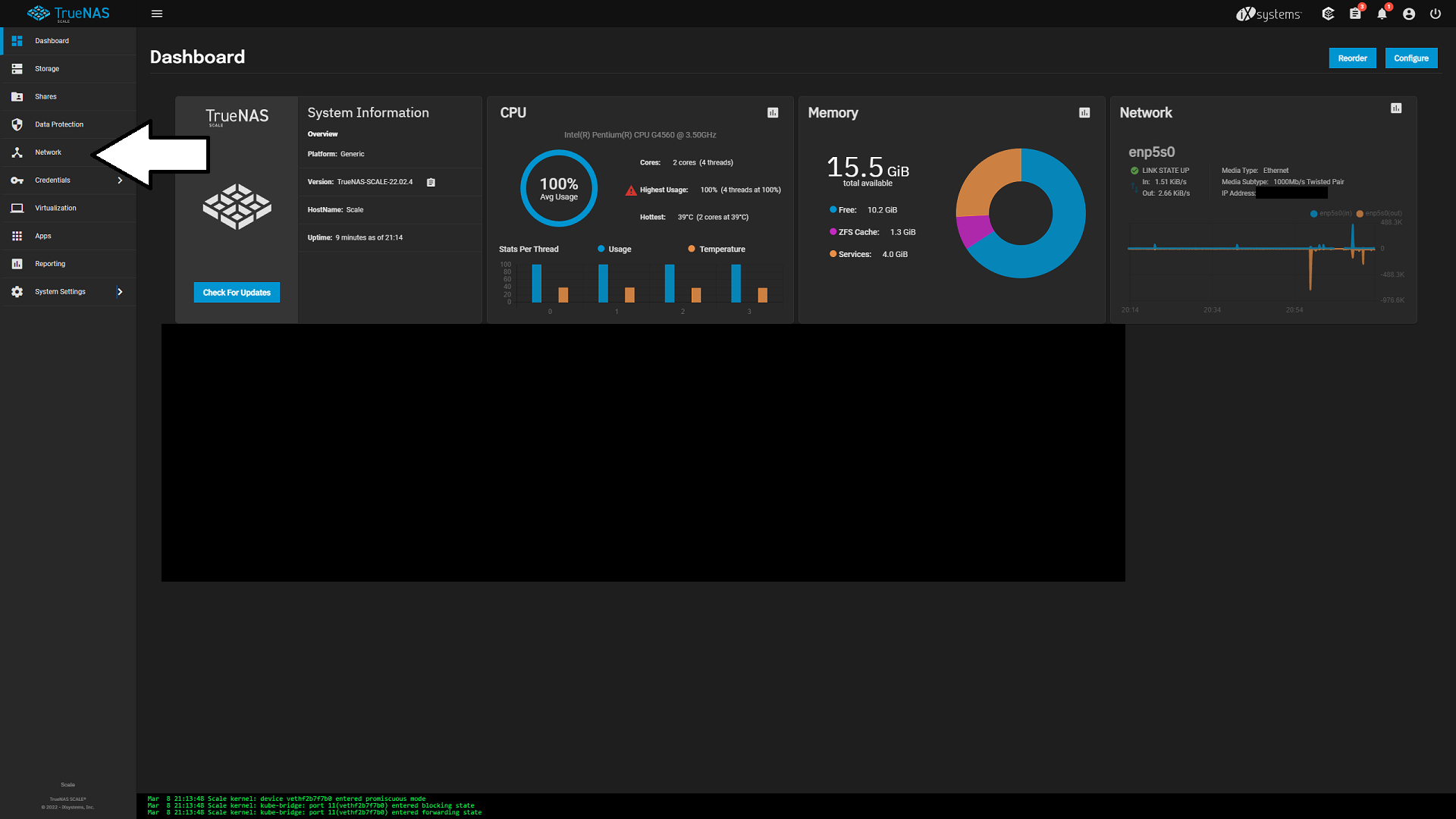Go to Dashboard in the sidebar
1456x819 pixels.
pyautogui.click(x=68, y=41)
